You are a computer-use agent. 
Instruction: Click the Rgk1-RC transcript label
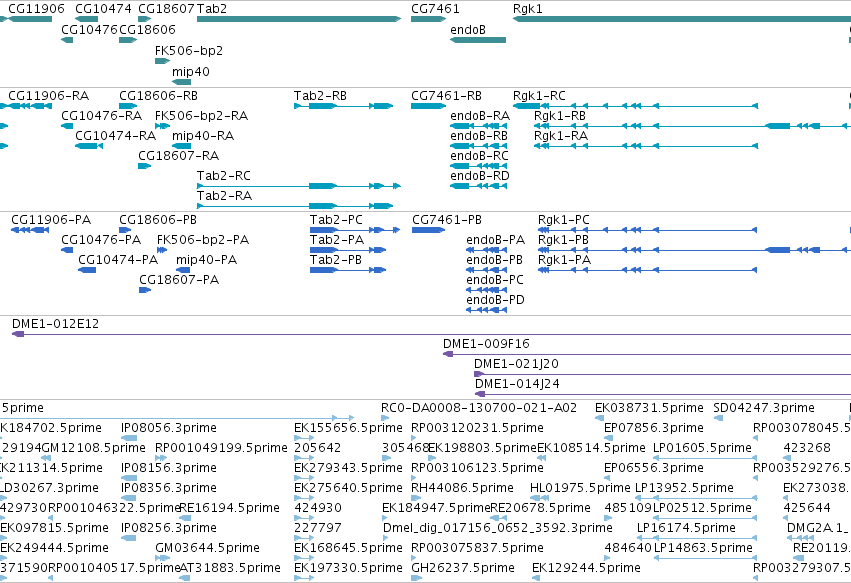(x=539, y=96)
